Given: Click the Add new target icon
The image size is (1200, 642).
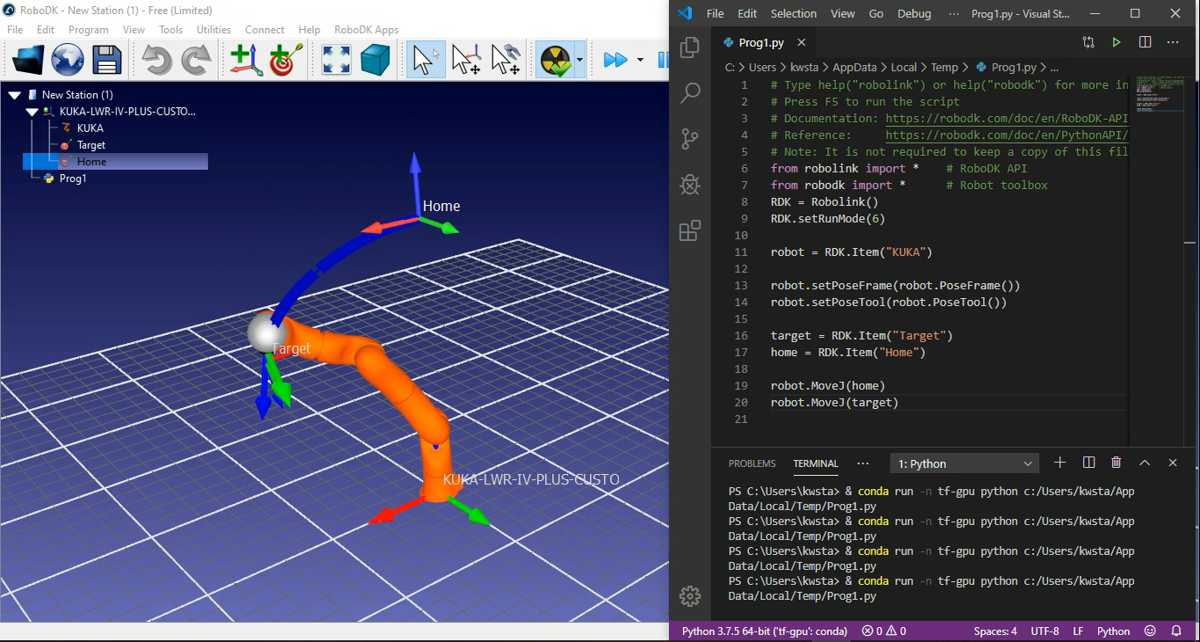Looking at the screenshot, I should 286,60.
